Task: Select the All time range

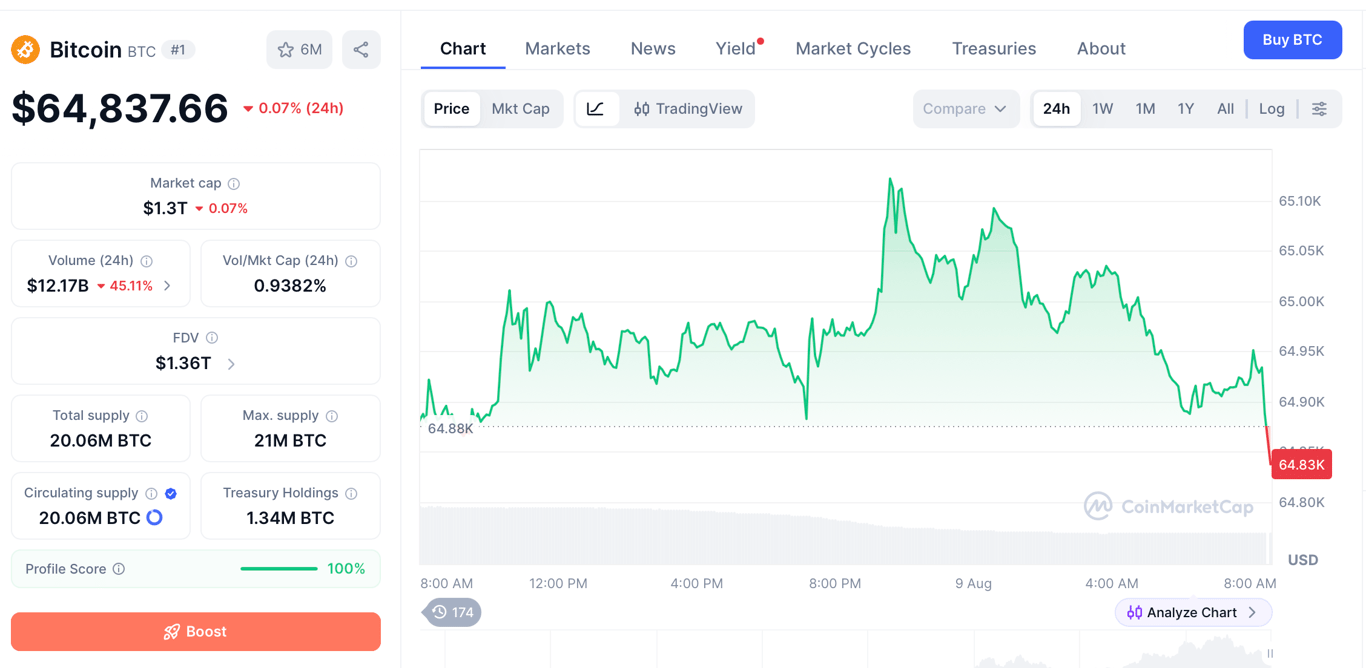Action: 1225,109
